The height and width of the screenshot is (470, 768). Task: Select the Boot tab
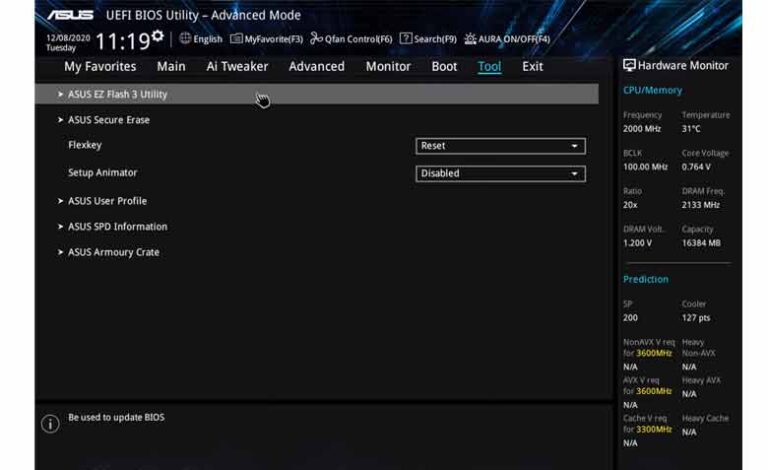(x=444, y=67)
